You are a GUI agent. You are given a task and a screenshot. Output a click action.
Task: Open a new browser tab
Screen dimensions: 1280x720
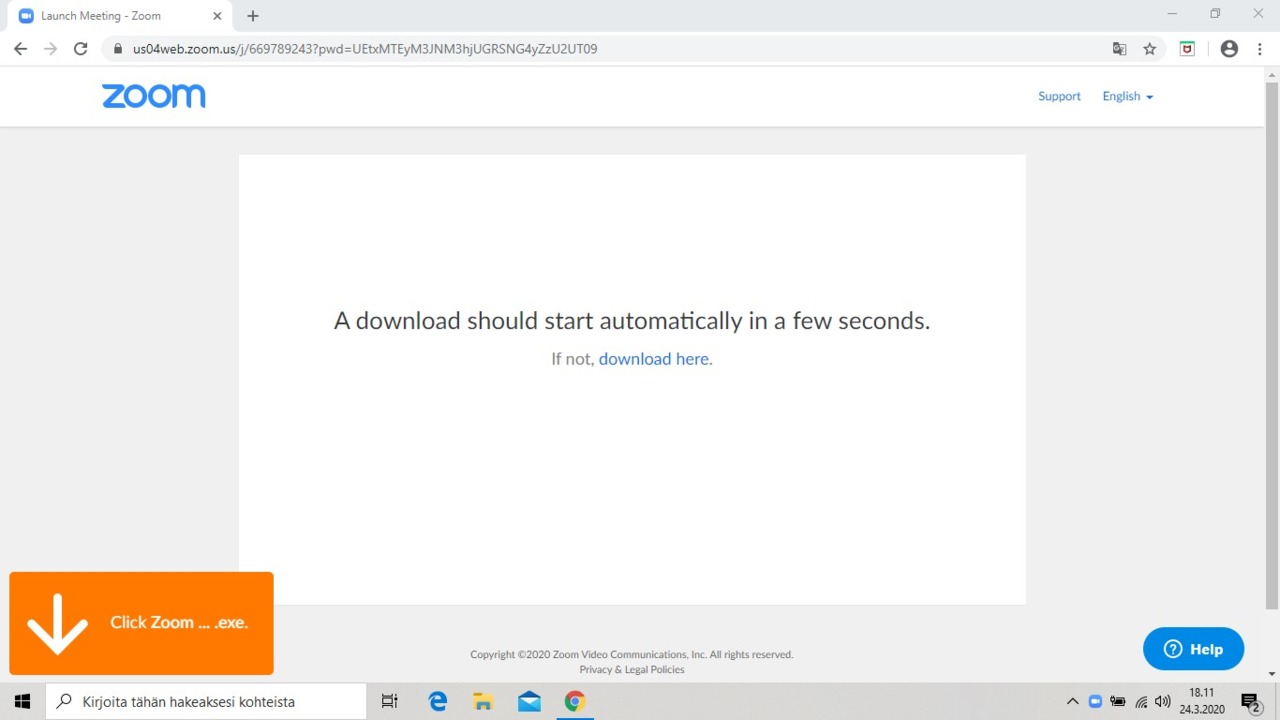pyautogui.click(x=253, y=16)
